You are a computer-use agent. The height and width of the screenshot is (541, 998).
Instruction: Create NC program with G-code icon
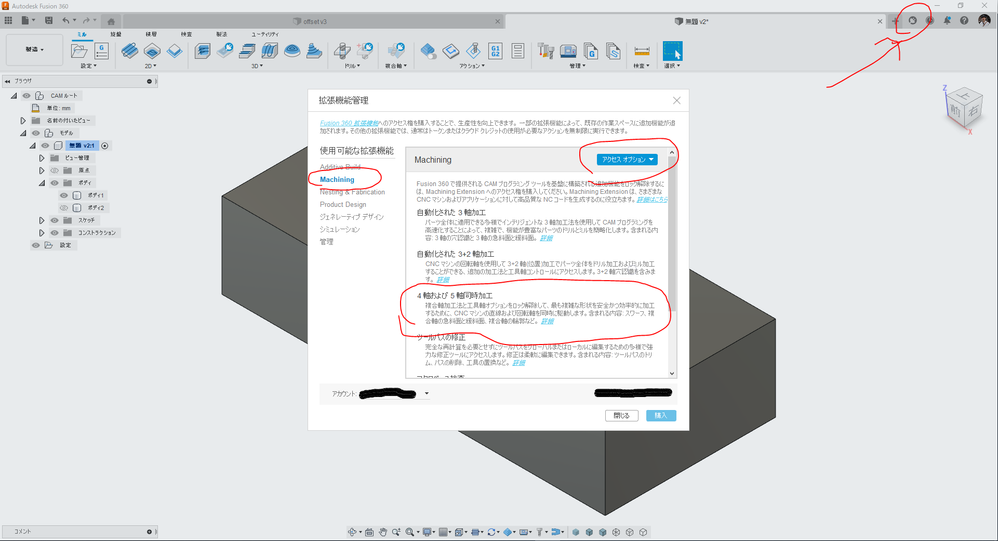101,51
